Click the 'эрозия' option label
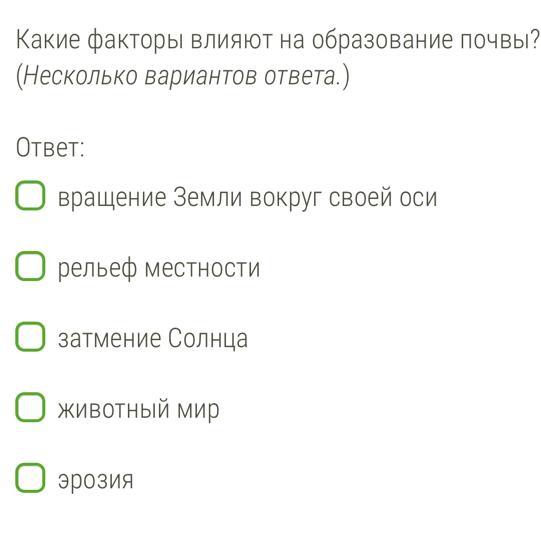Image resolution: width=541 pixels, height=542 pixels. click(x=95, y=481)
